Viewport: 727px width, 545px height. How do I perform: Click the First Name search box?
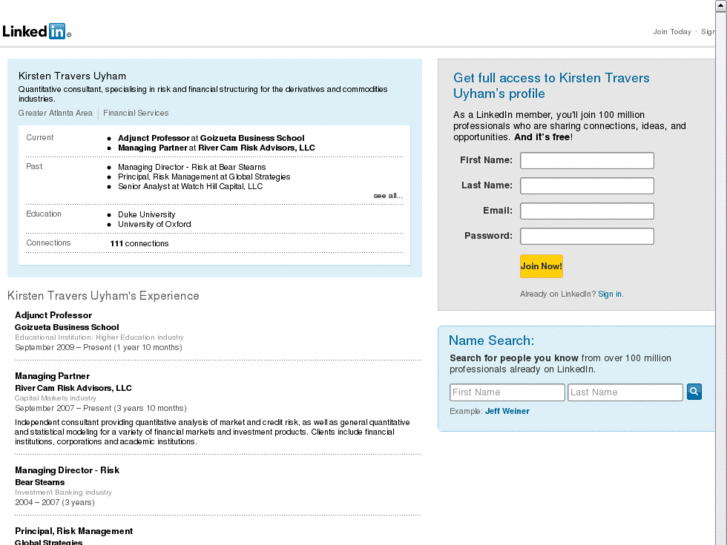507,392
